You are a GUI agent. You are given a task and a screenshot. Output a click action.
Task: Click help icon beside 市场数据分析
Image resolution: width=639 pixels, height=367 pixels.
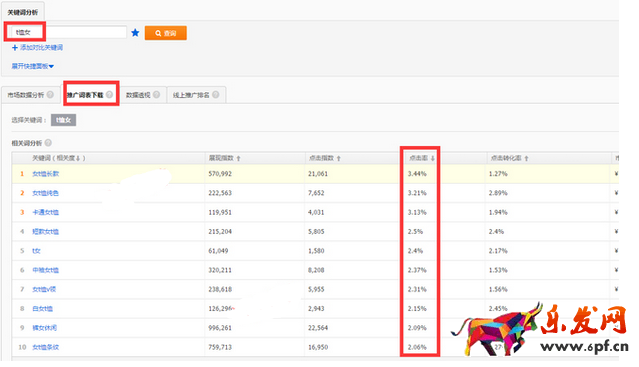50,94
